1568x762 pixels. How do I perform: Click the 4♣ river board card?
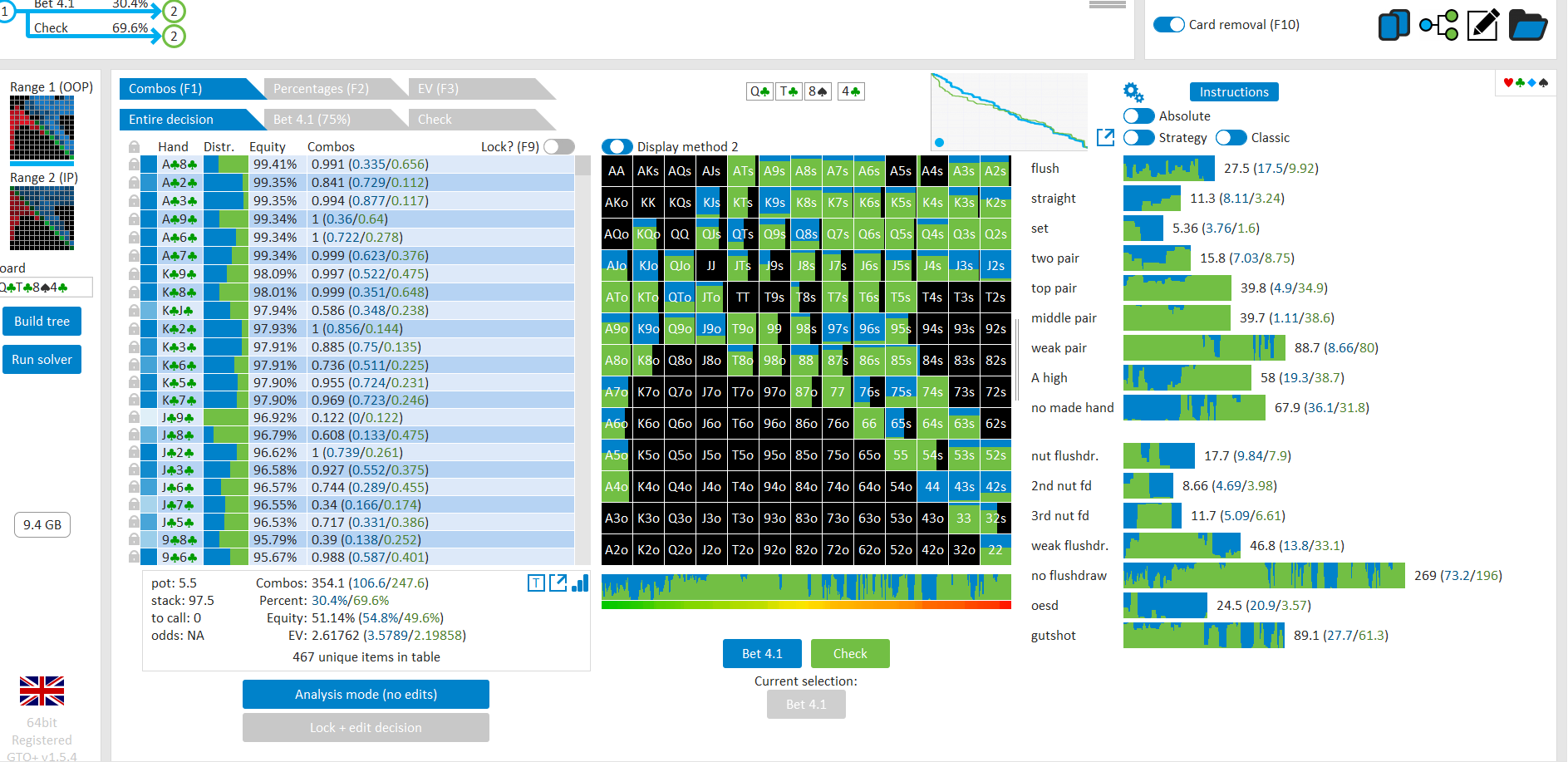tap(851, 91)
